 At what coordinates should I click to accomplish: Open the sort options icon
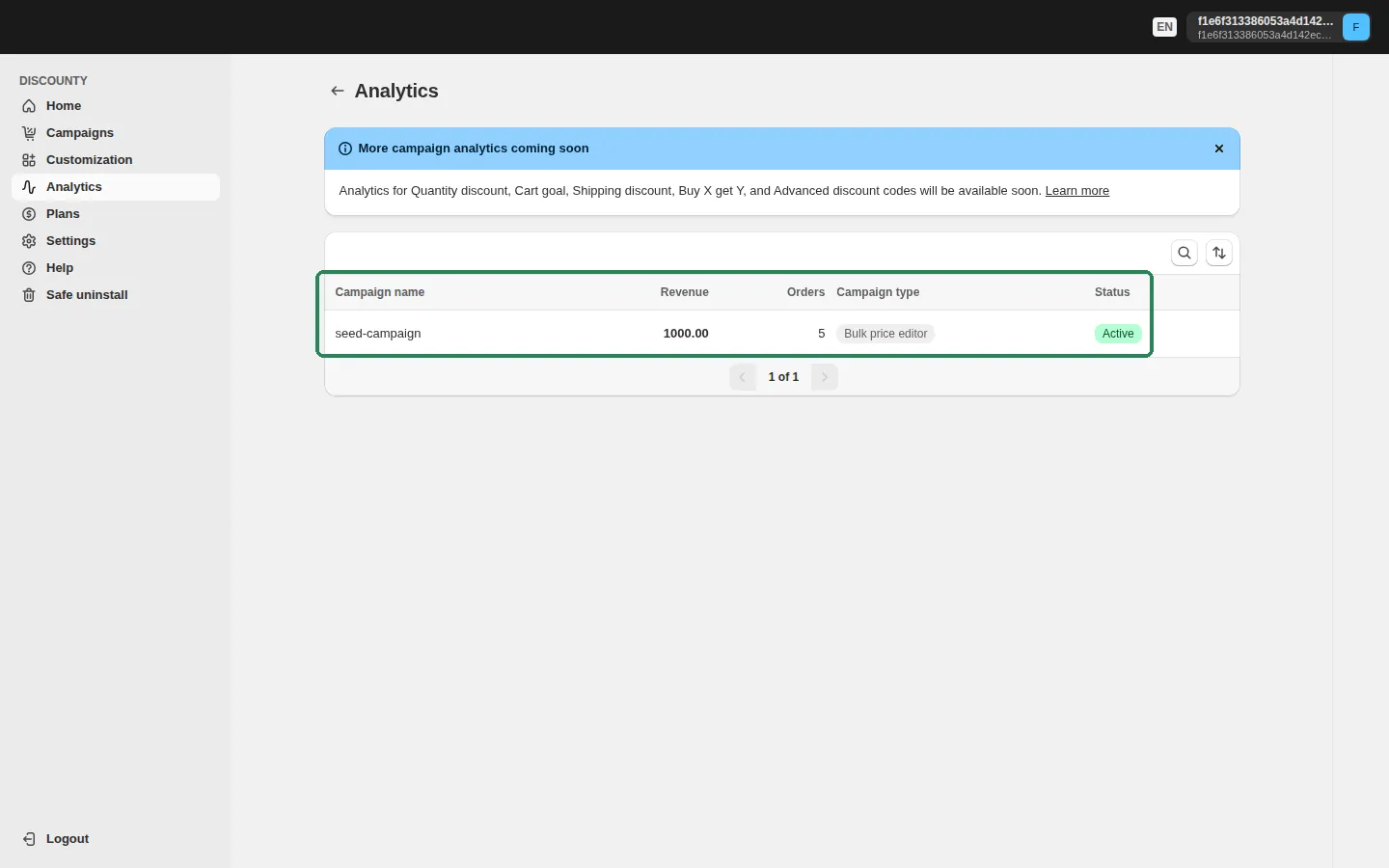tap(1219, 253)
